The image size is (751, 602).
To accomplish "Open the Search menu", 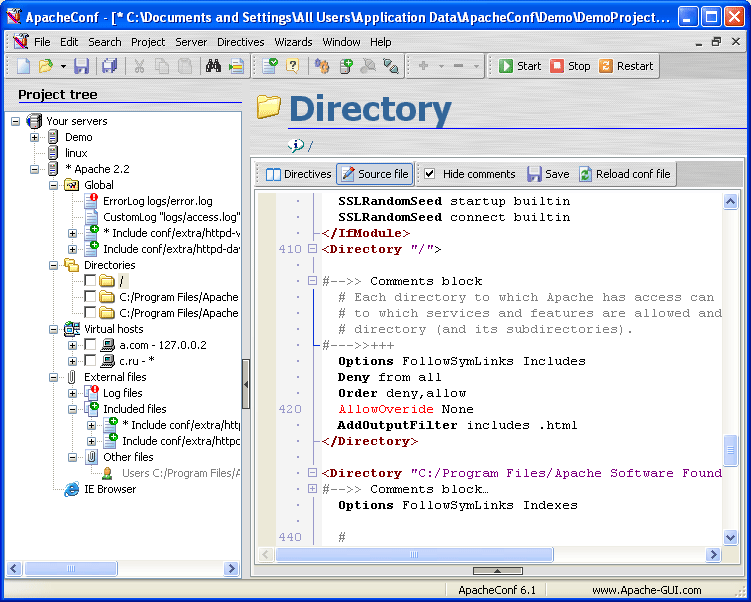I will coord(104,42).
